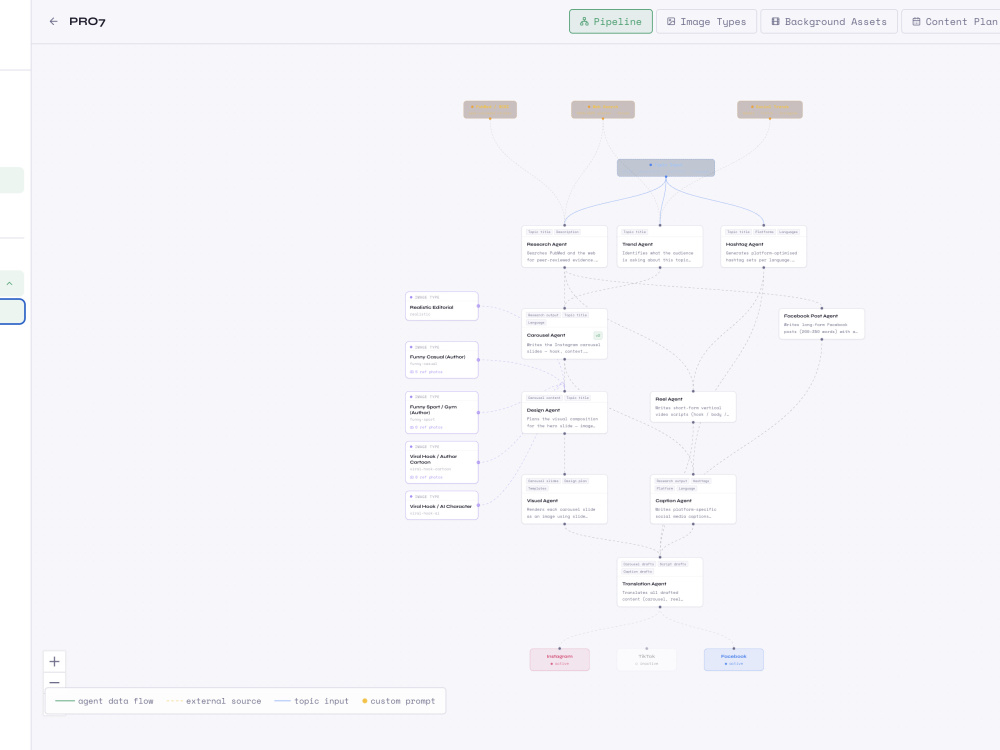Click the 'Caption drafts' tag on Translation Agent
1000x750 pixels.
pos(638,571)
